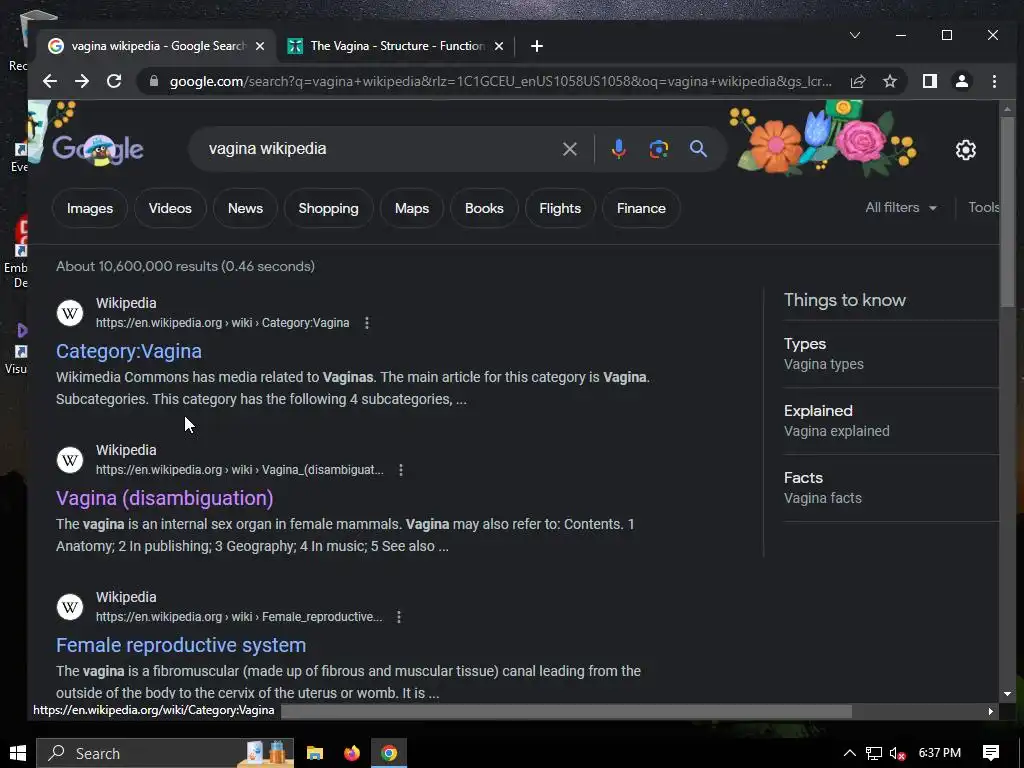Screen dimensions: 1024x768
Task: Open the 6:37 PM taskbar clock
Action: 939,753
